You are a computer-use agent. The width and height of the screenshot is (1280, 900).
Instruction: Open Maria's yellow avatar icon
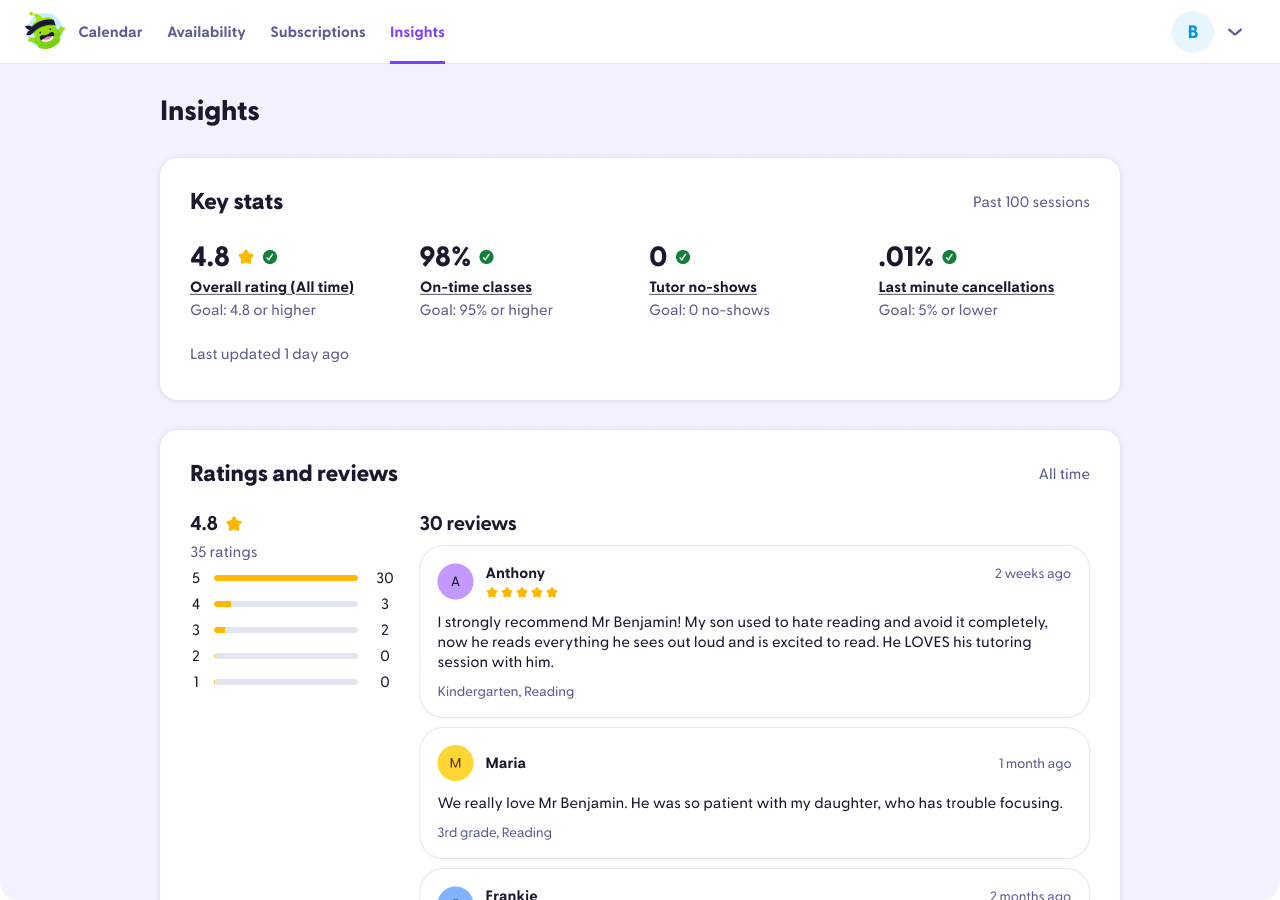[455, 762]
